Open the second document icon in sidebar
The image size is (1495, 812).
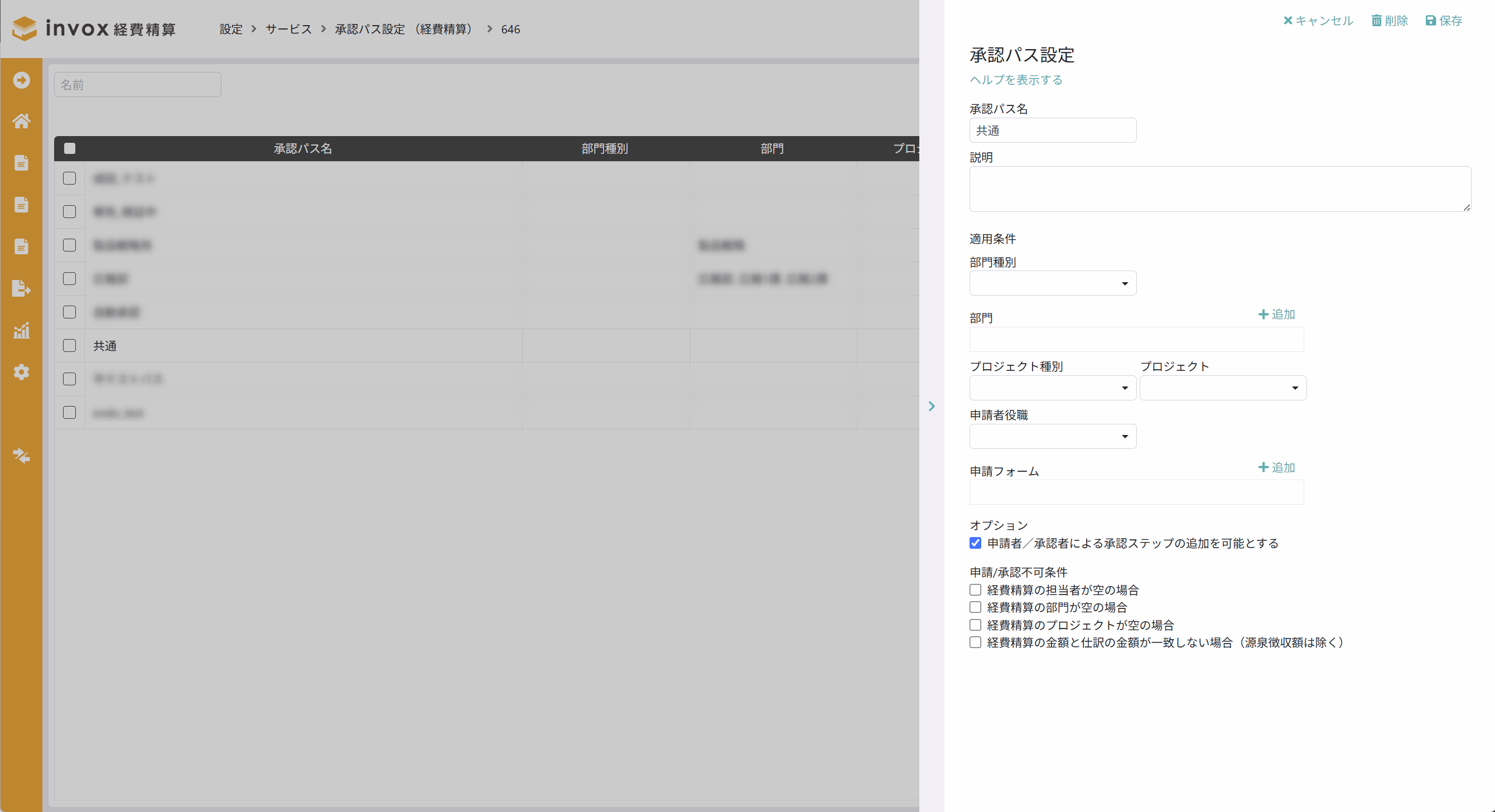[x=21, y=205]
